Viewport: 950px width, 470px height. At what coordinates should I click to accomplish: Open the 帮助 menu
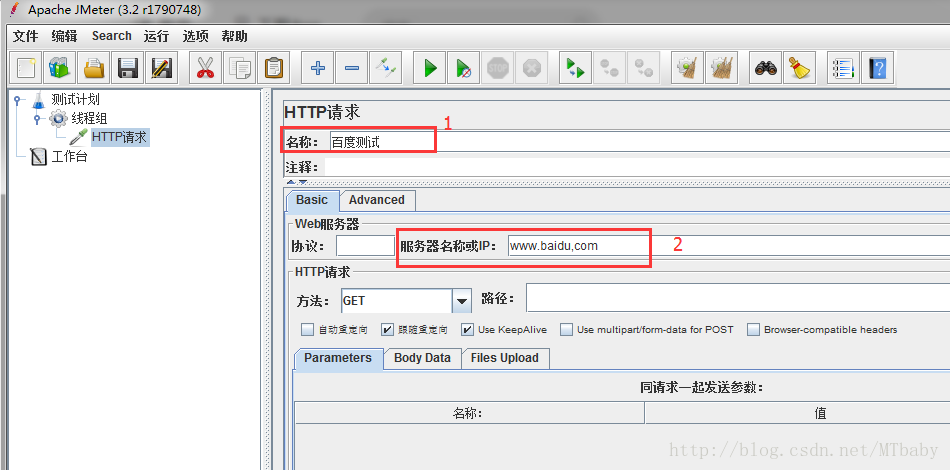point(234,36)
